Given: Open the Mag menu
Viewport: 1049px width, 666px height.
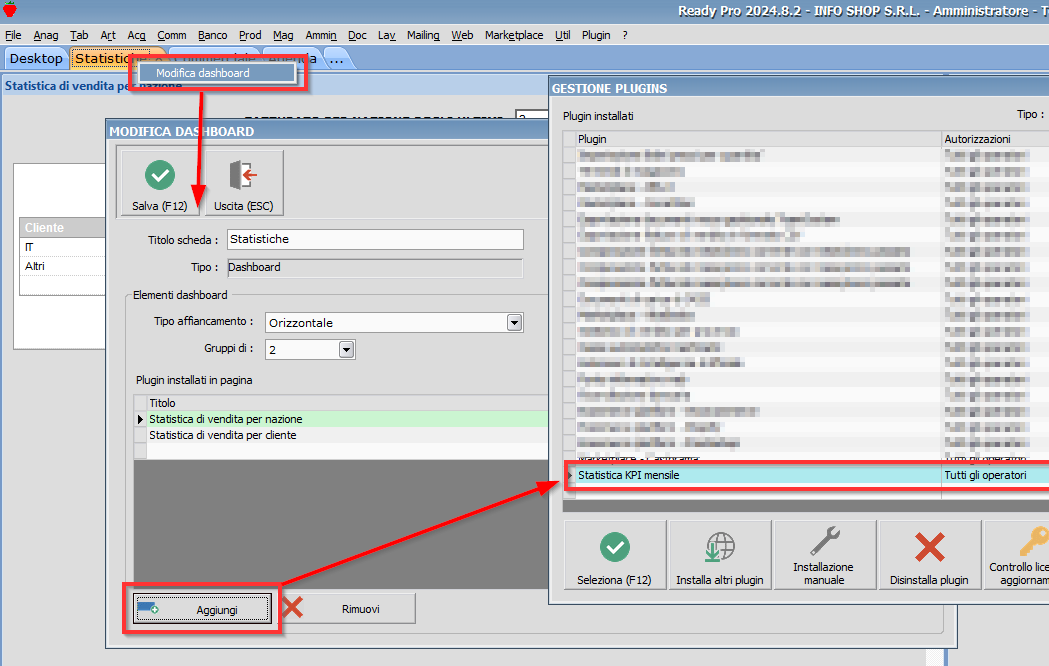Looking at the screenshot, I should (x=283, y=35).
